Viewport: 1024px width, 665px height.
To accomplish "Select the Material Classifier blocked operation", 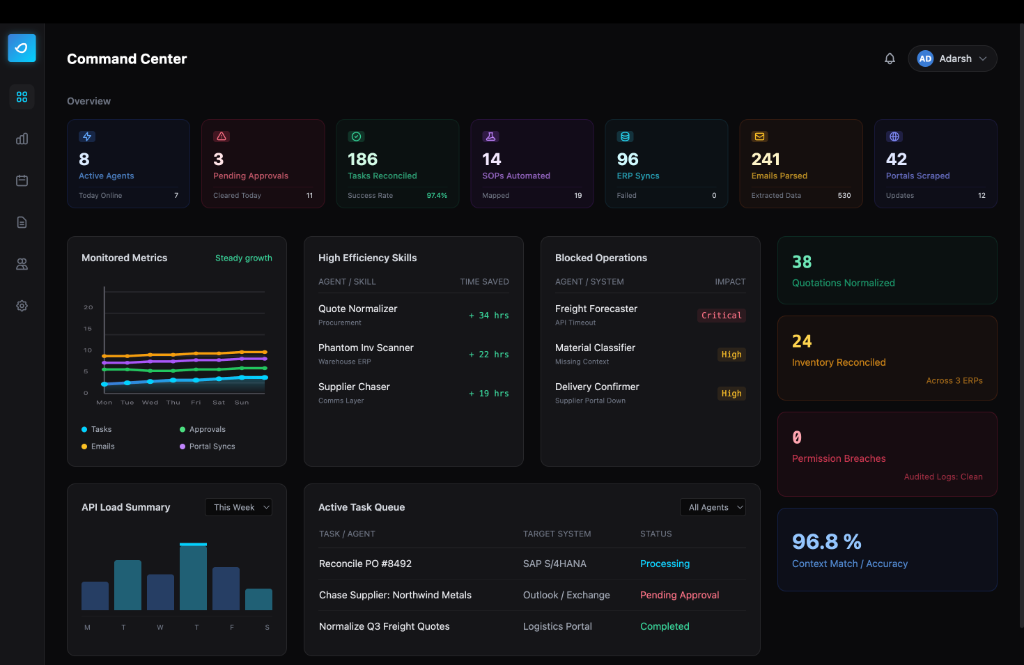I will click(x=650, y=354).
